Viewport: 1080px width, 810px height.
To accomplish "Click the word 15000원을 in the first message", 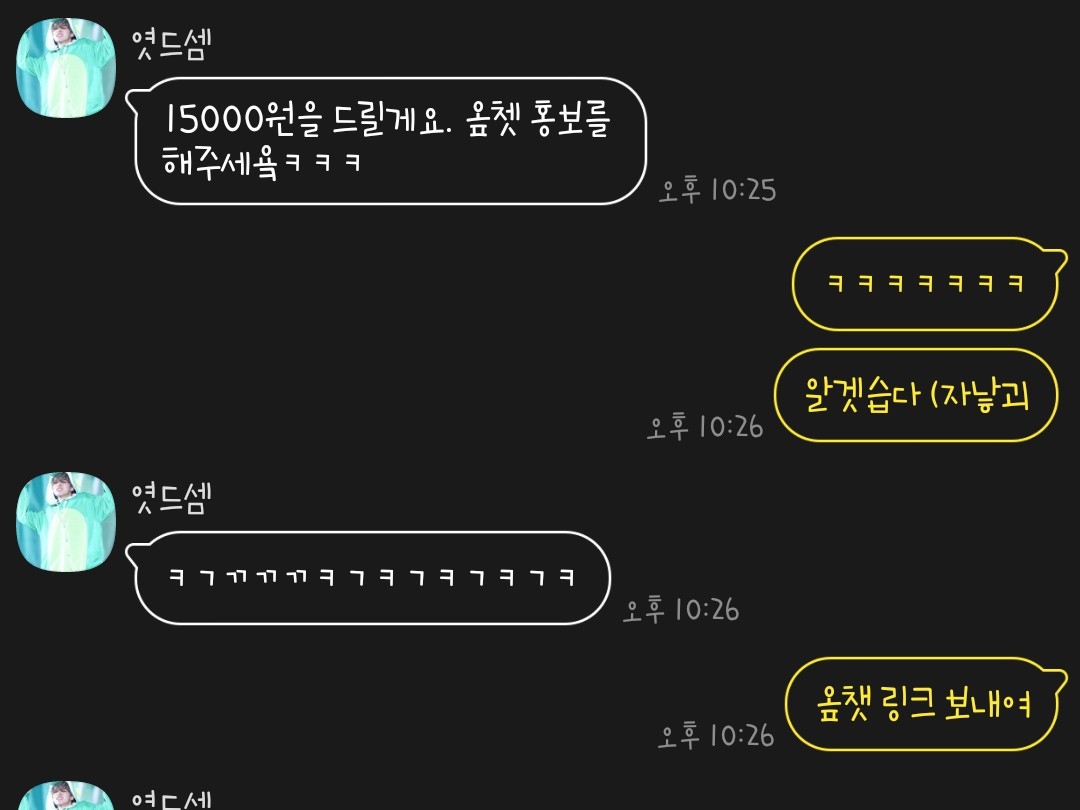I will [242, 118].
